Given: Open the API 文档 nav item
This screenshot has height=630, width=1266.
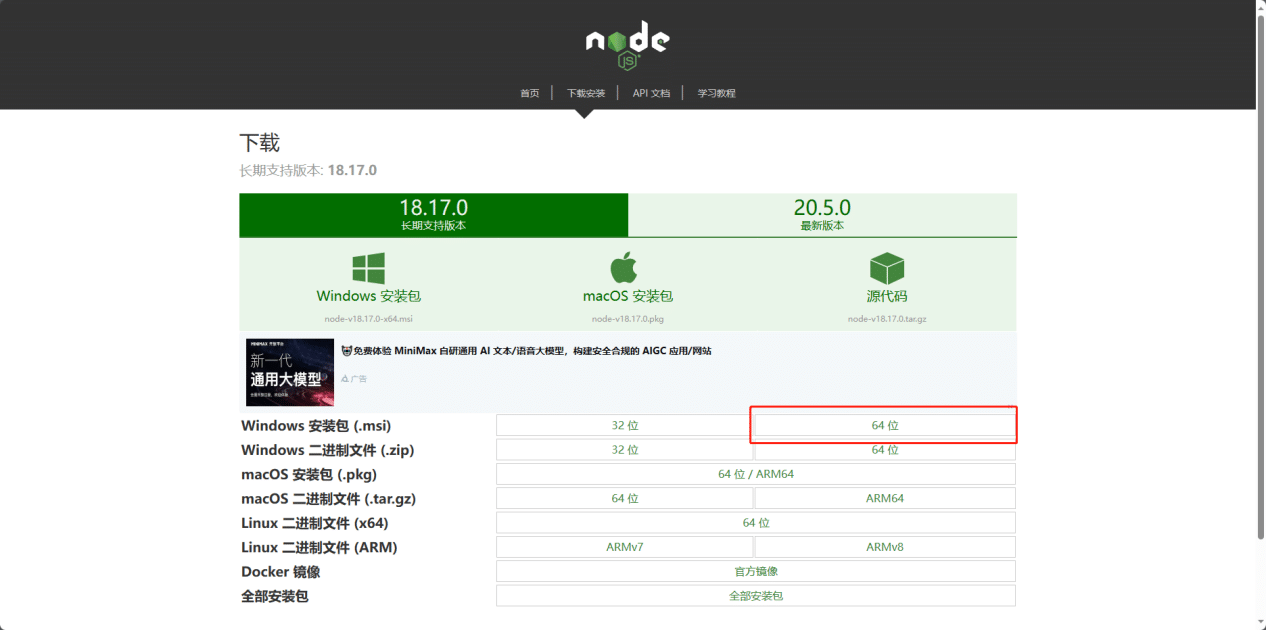Looking at the screenshot, I should (651, 93).
